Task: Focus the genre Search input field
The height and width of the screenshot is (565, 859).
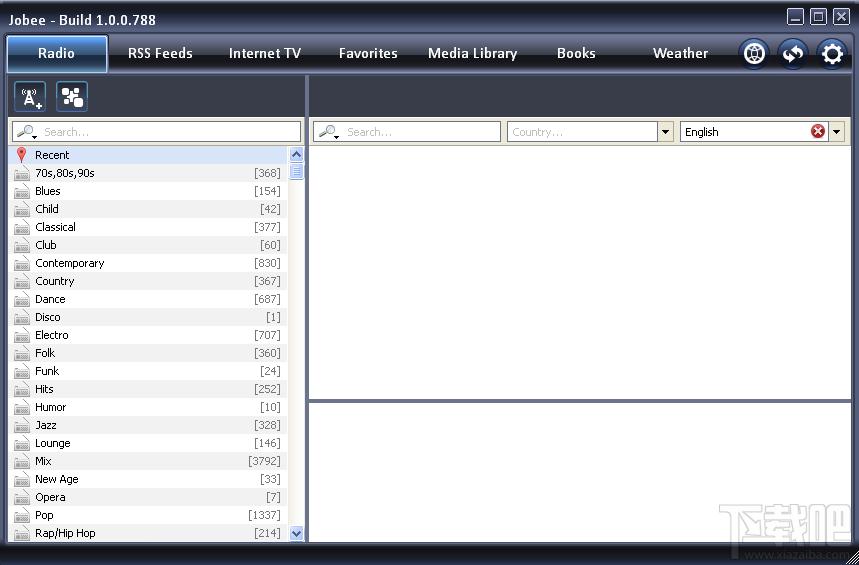Action: [x=157, y=132]
